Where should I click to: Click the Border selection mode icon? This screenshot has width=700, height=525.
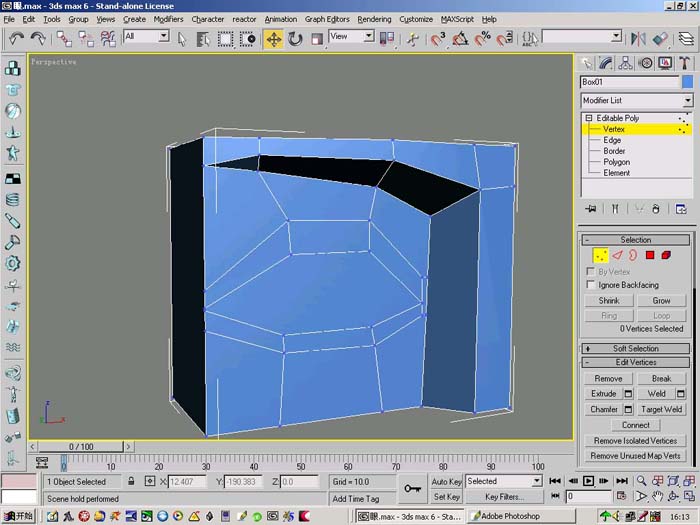point(633,255)
